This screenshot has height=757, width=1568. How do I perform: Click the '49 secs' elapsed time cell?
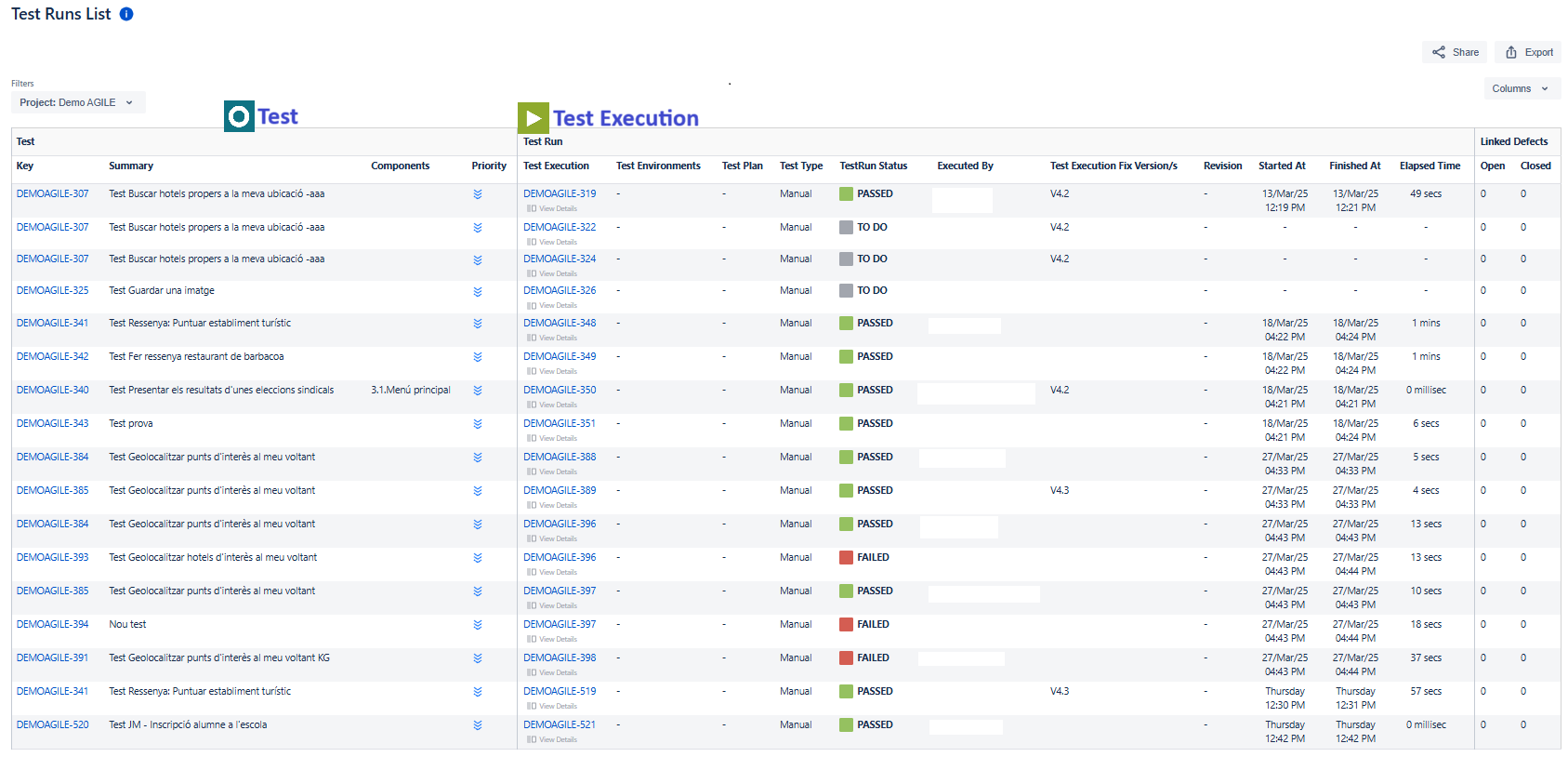point(1426,193)
